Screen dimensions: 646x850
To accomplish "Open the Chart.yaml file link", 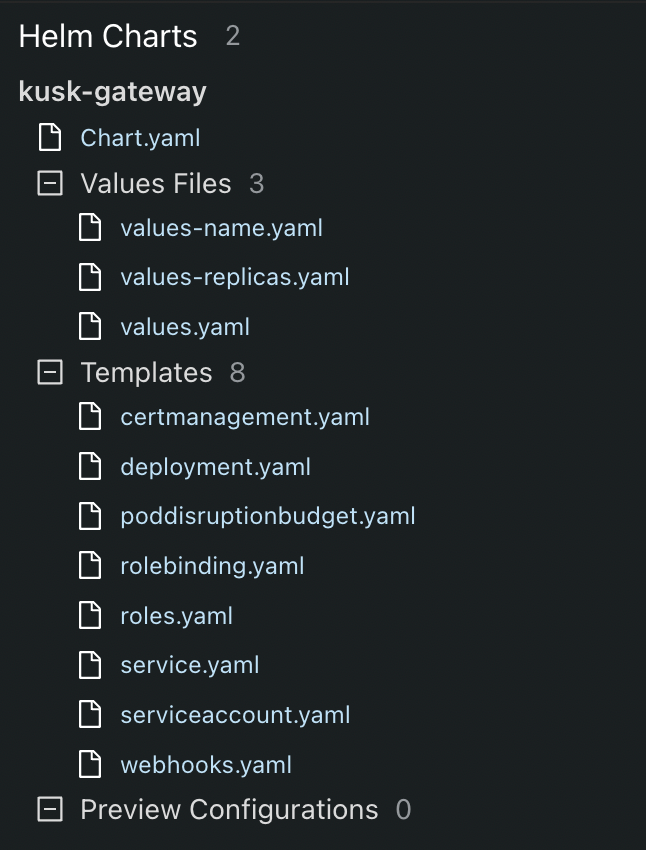I will pyautogui.click(x=140, y=138).
